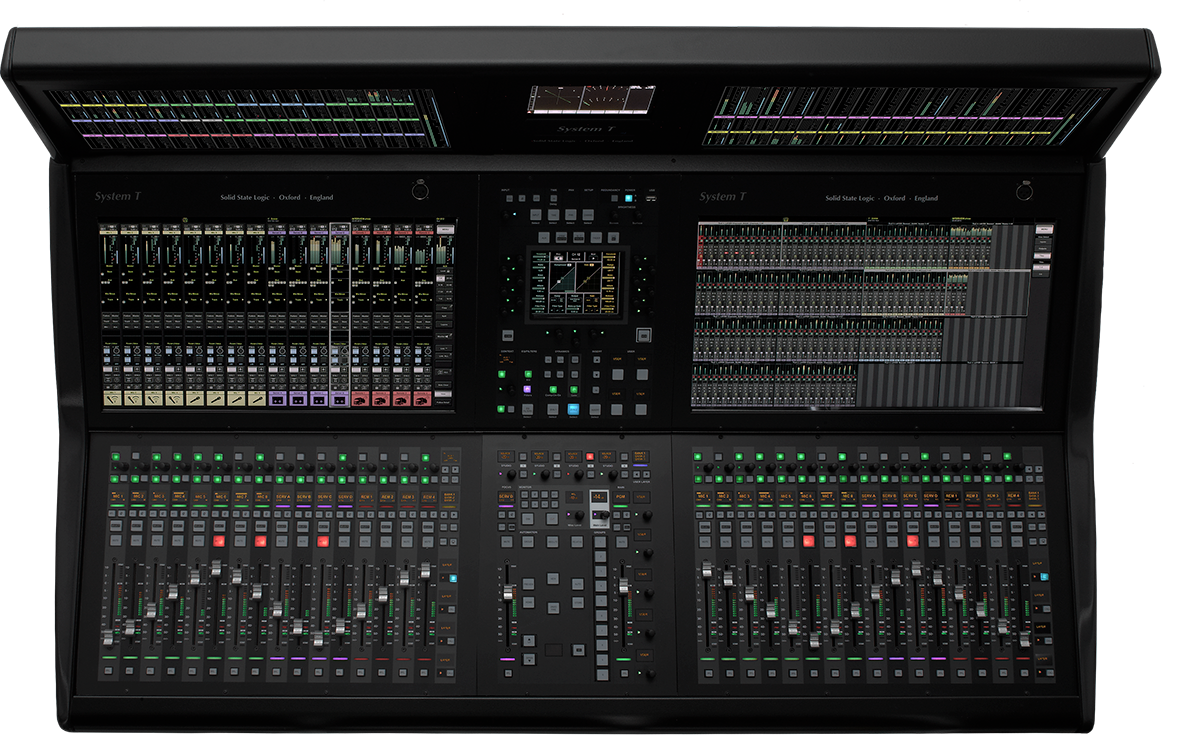
Task: Toggle the red-lit MIC 6 mute in the right fader bay
Action: click(807, 541)
